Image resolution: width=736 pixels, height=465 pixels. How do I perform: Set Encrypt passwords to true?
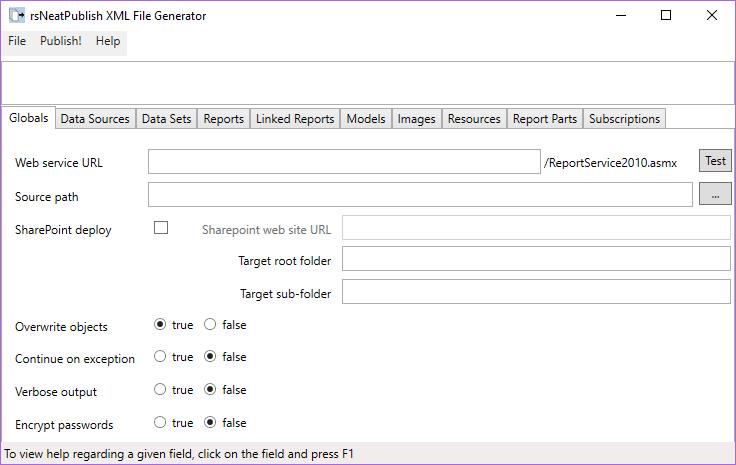coord(160,423)
